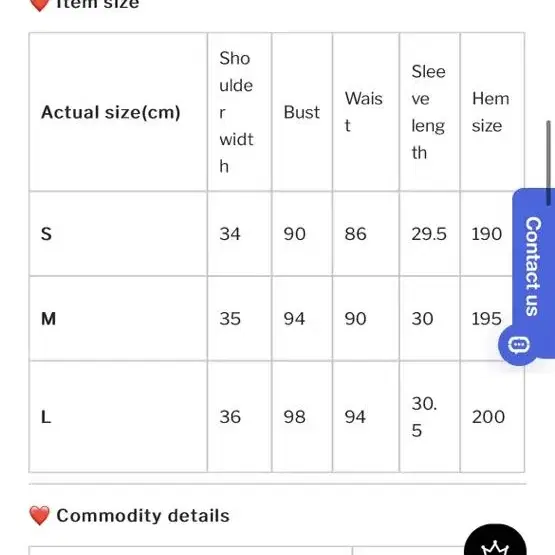Click the Waist column header
The height and width of the screenshot is (555, 555).
click(x=366, y=112)
